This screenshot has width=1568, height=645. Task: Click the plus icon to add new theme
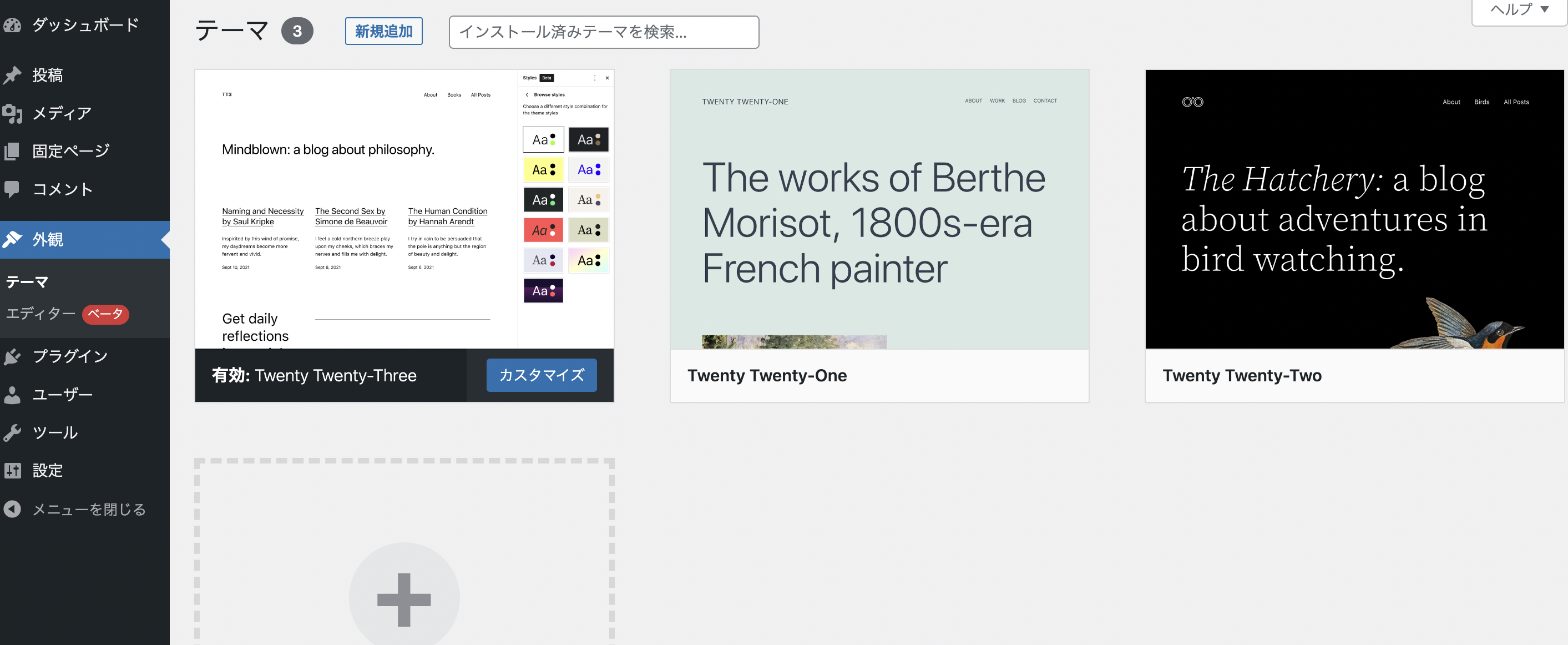pos(404,599)
